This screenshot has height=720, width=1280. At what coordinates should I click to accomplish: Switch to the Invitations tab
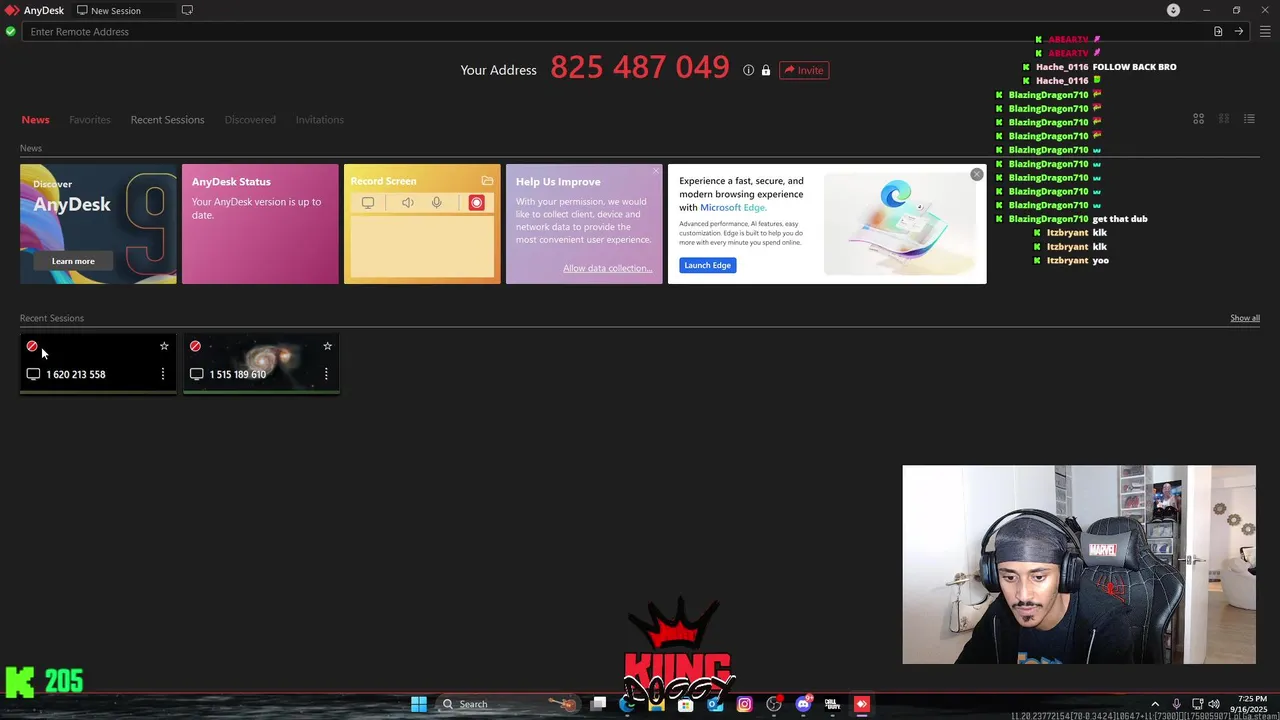320,120
